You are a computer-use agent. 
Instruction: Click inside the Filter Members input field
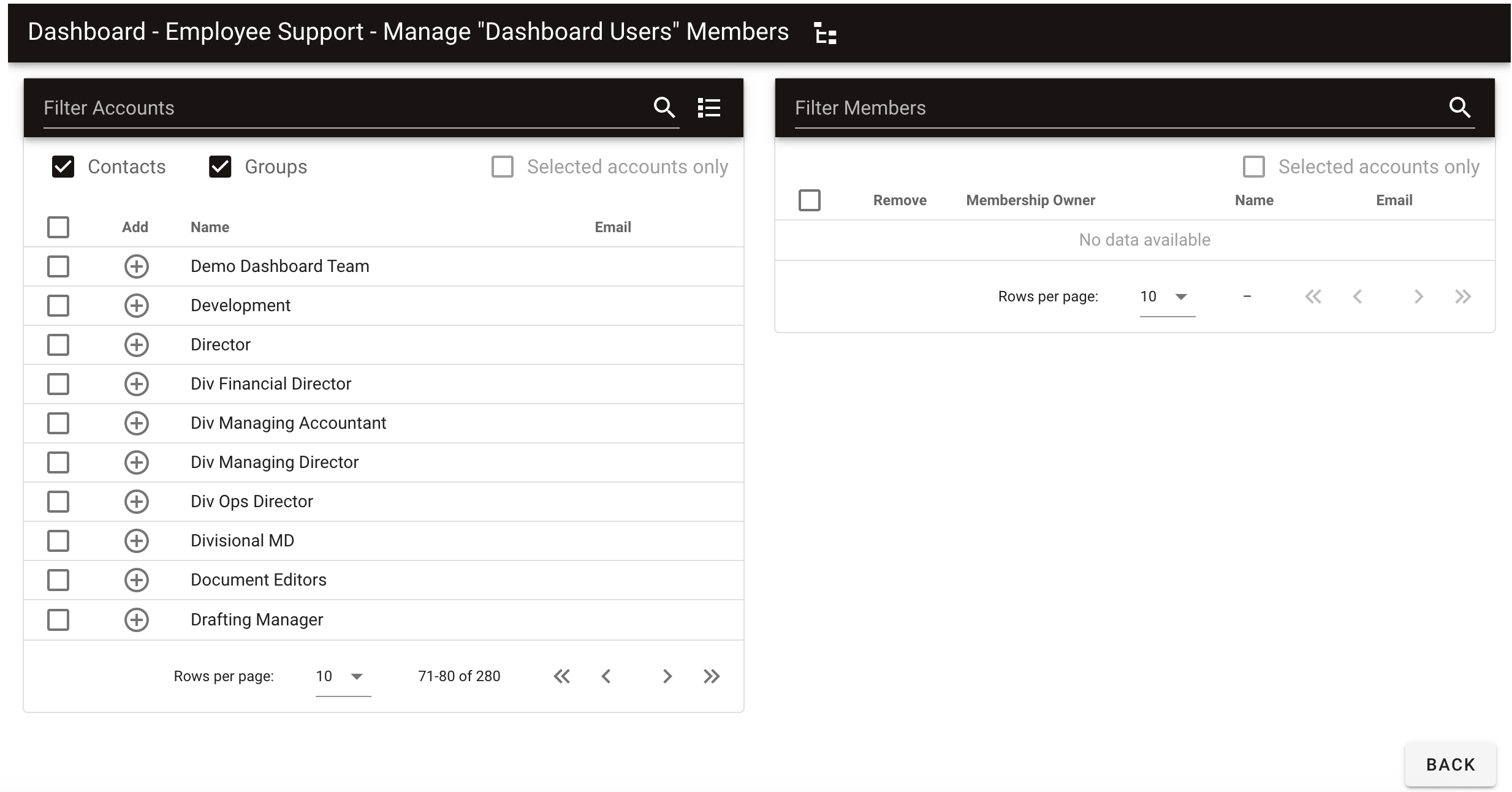[x=1042, y=108]
